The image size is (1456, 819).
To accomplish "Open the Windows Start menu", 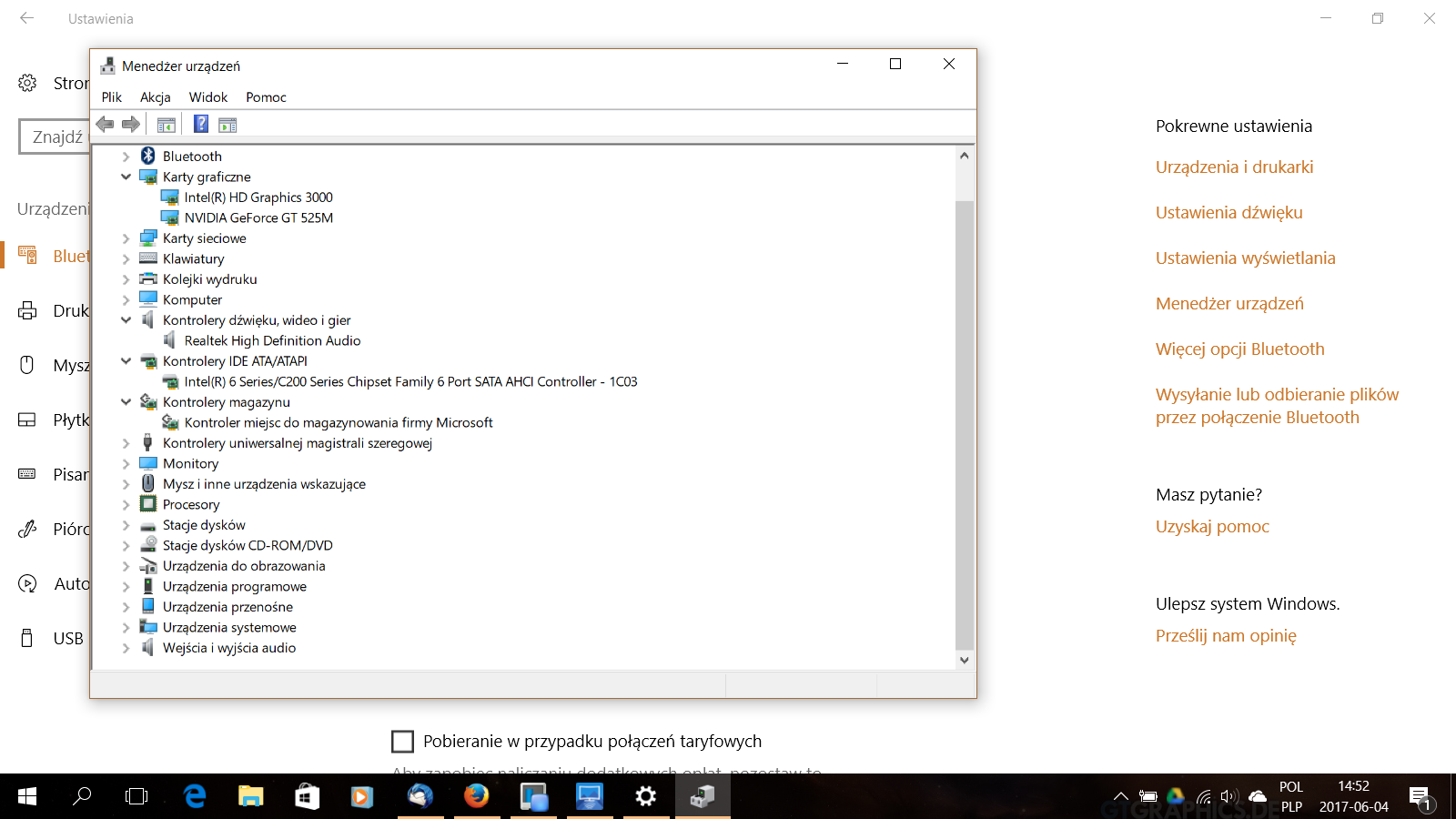I will click(27, 796).
